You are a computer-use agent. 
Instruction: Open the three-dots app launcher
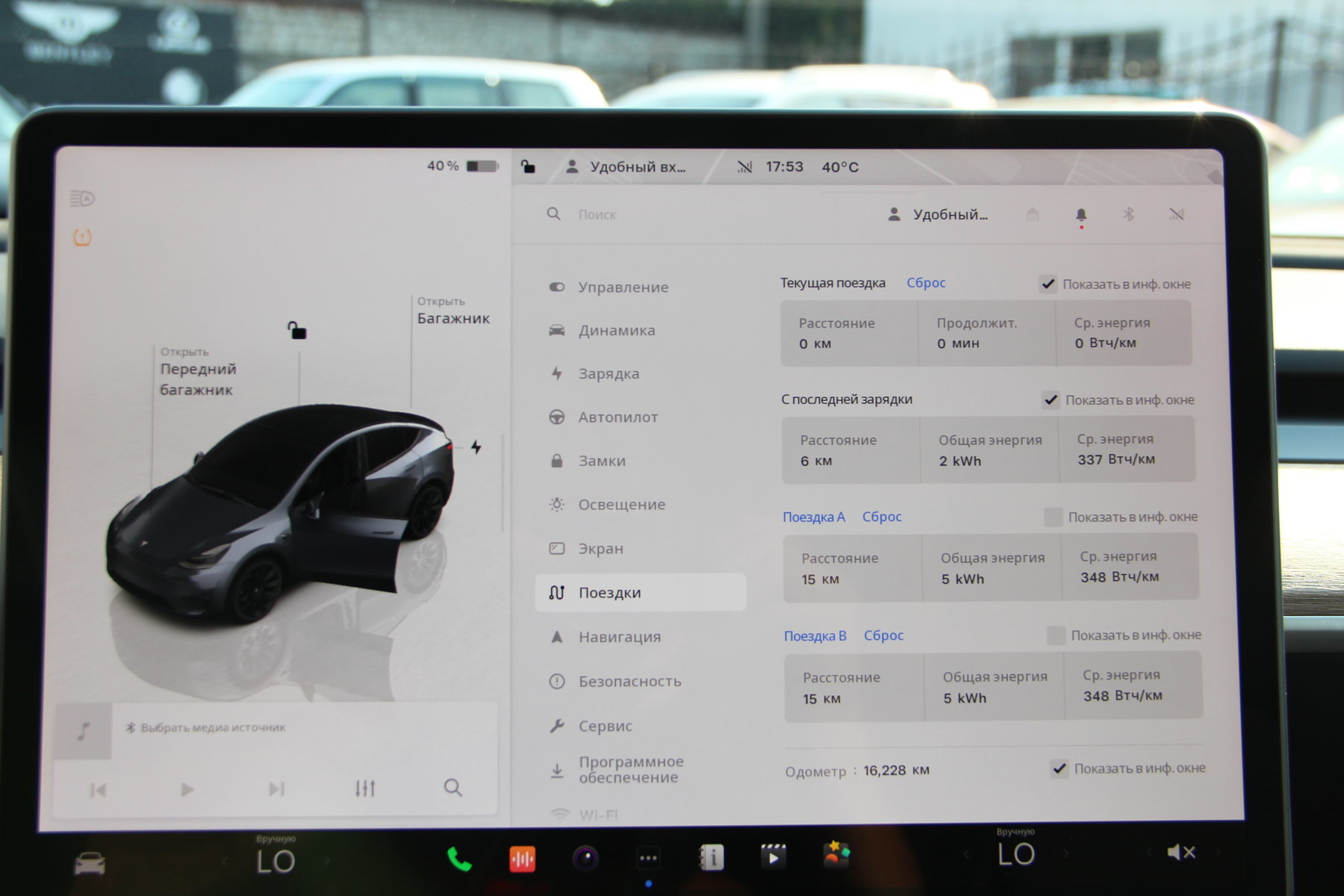click(x=647, y=858)
